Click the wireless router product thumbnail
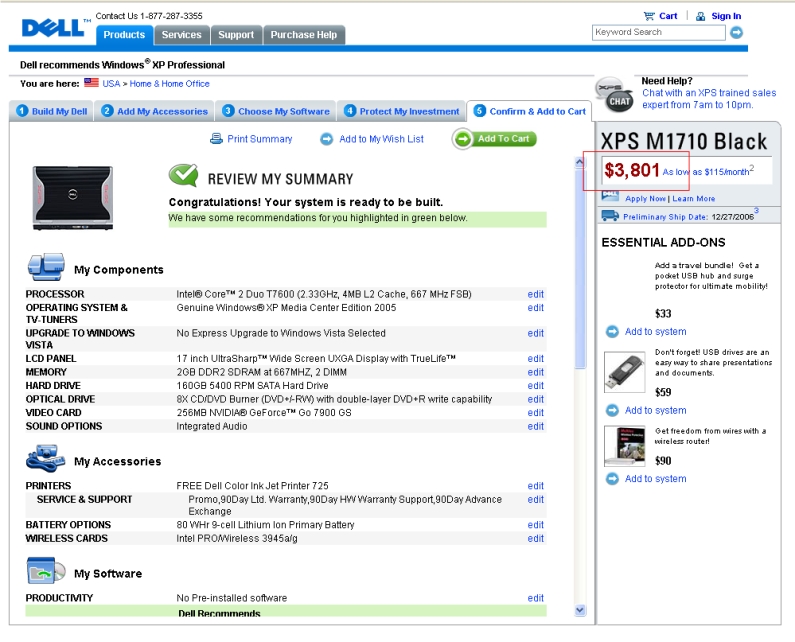 (625, 446)
